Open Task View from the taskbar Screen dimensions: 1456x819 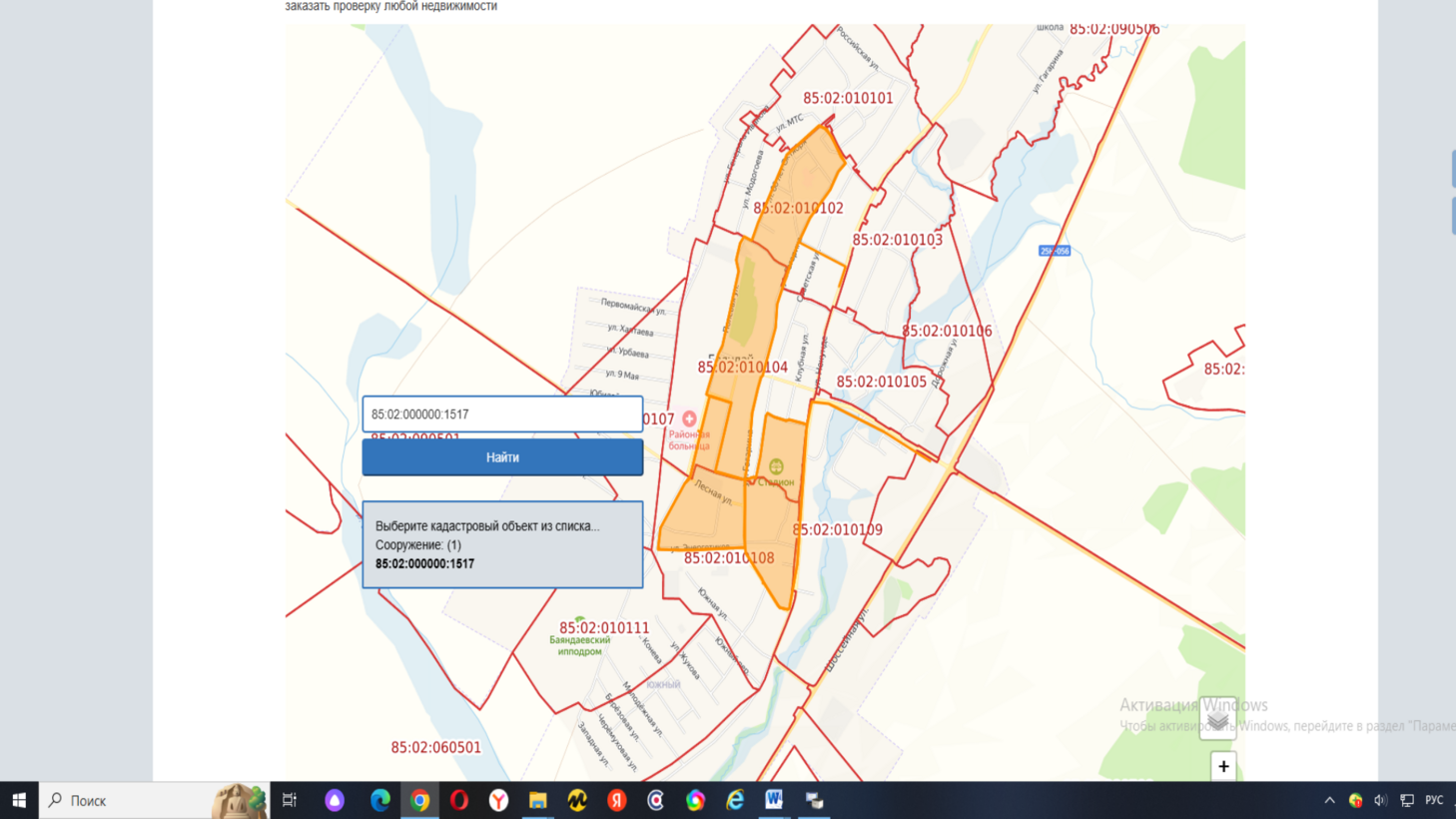pyautogui.click(x=290, y=800)
